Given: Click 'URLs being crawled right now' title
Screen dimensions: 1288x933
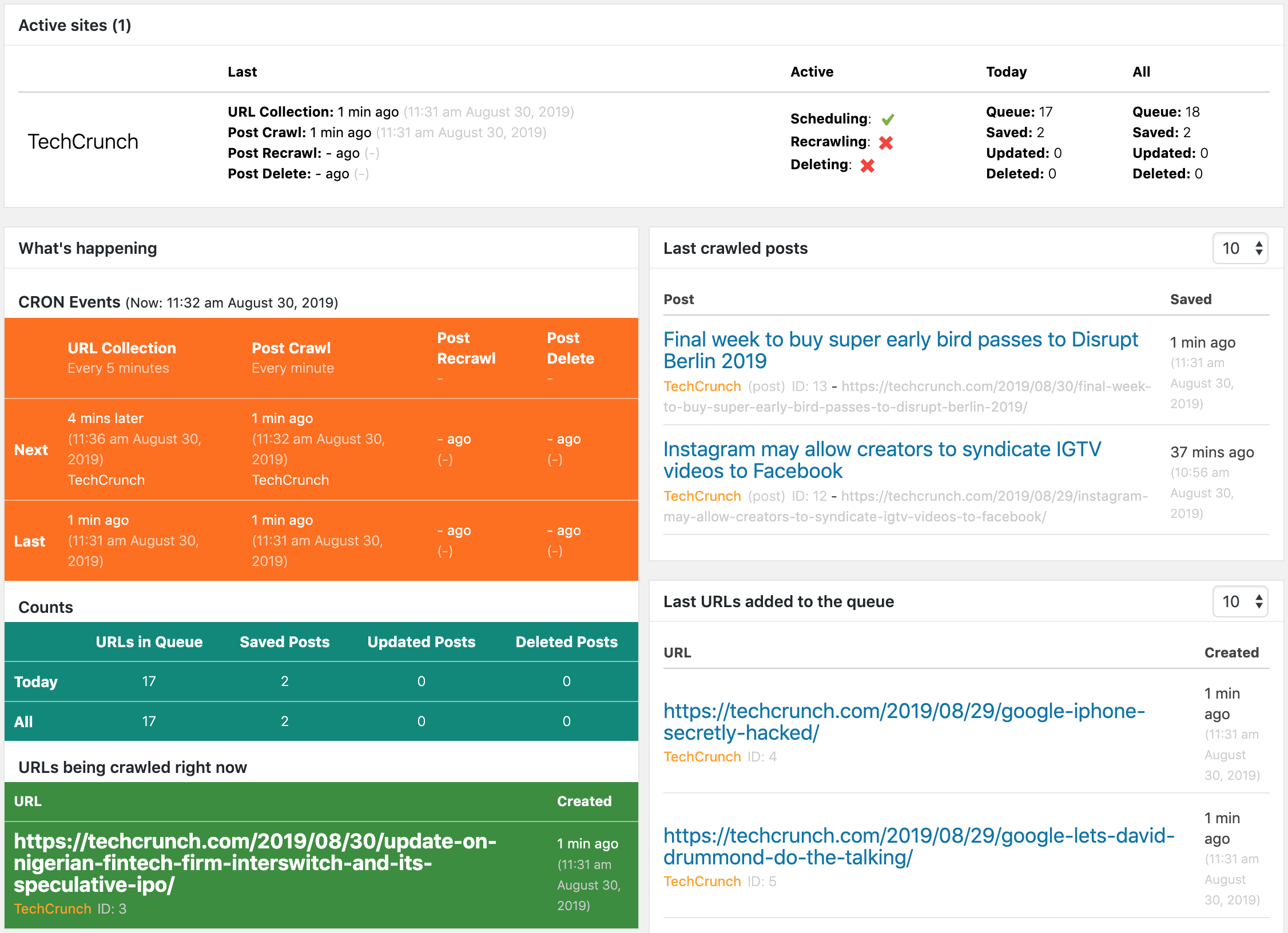Looking at the screenshot, I should [133, 767].
